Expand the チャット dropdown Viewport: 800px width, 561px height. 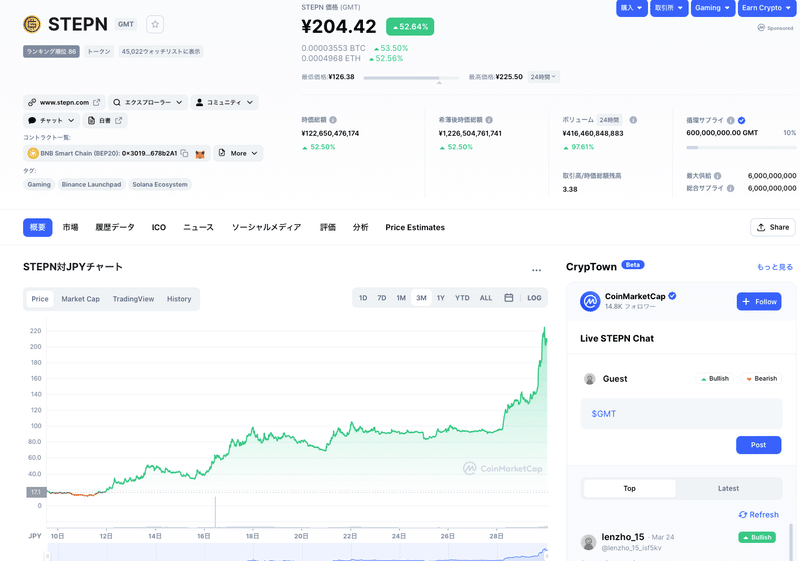[x=52, y=120]
